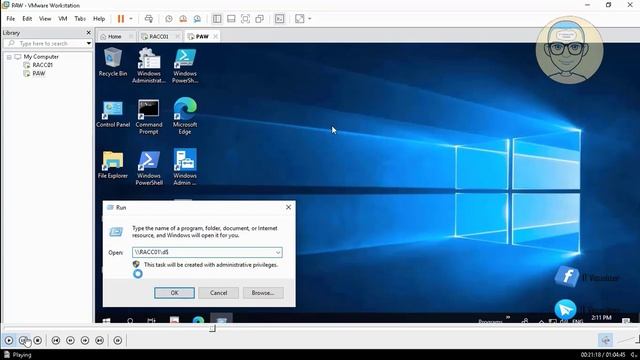Click the Send Ctrl+Alt+Del toolbar icon

point(149,19)
